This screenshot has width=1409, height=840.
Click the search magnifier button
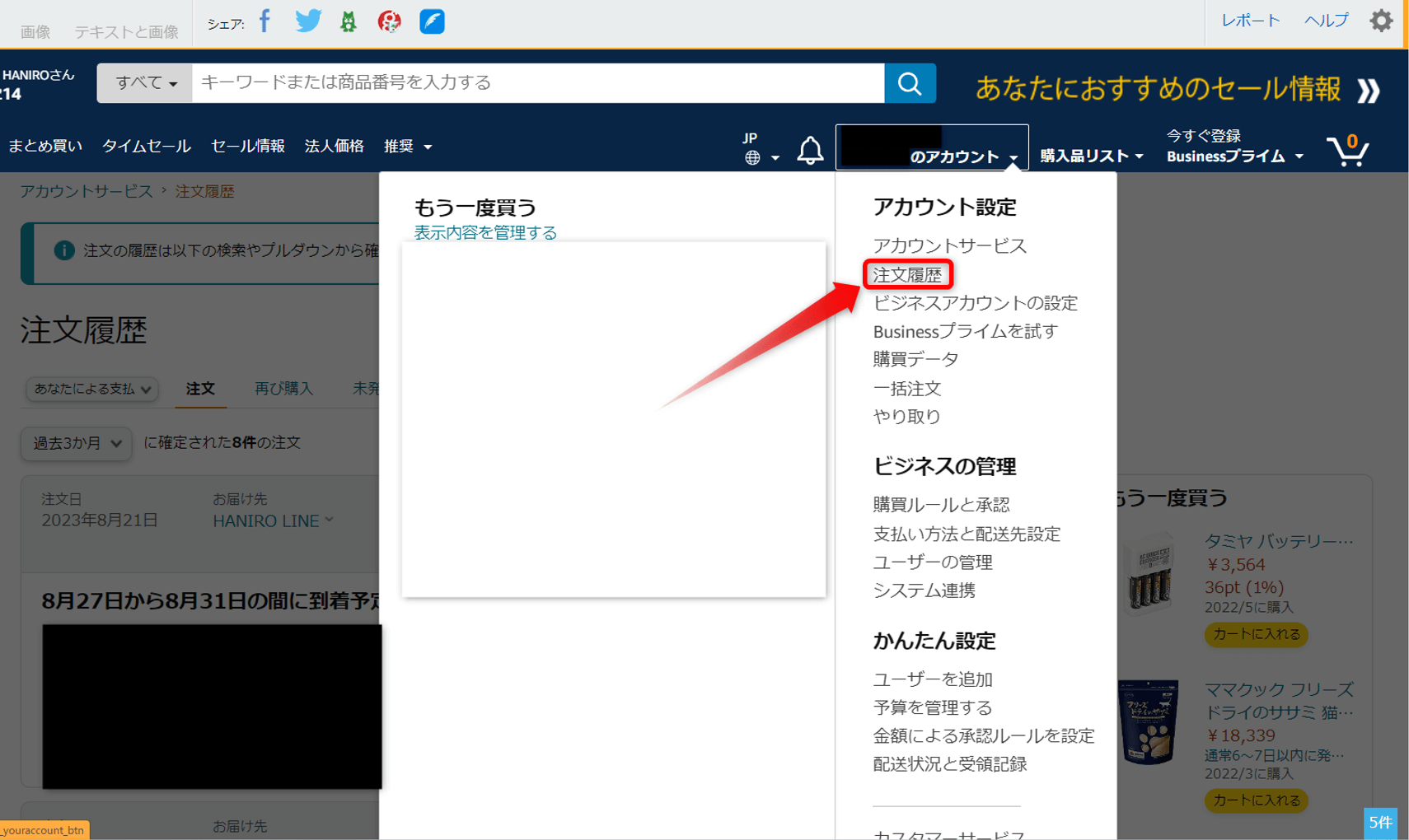[910, 83]
